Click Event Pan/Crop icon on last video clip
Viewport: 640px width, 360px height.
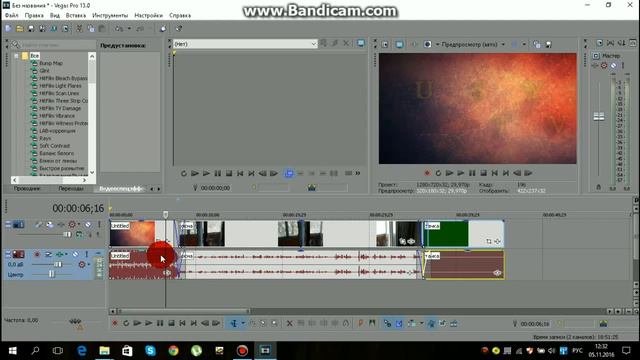click(489, 241)
